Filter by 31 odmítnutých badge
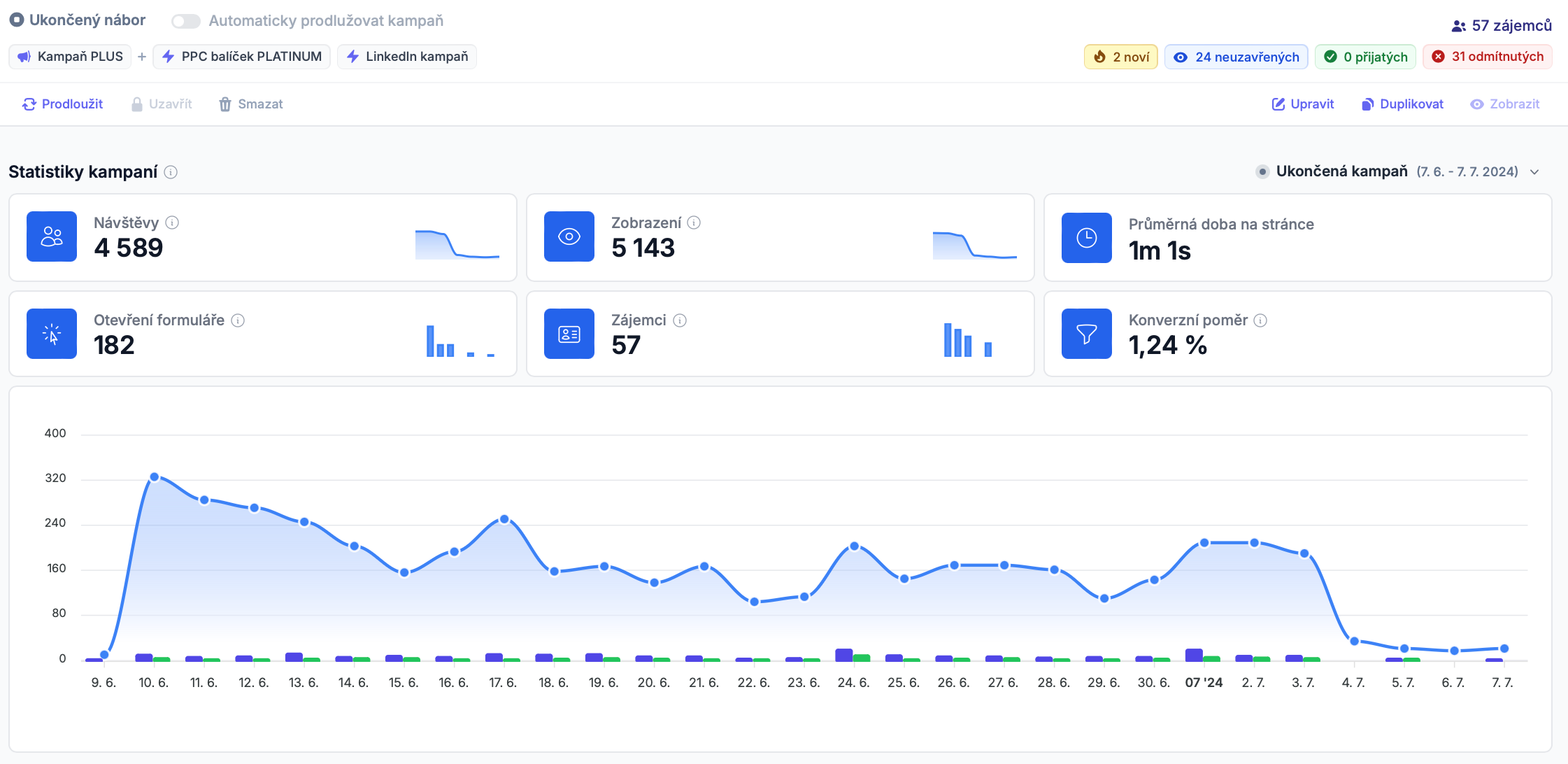This screenshot has height=764, width=1568. 1488,57
